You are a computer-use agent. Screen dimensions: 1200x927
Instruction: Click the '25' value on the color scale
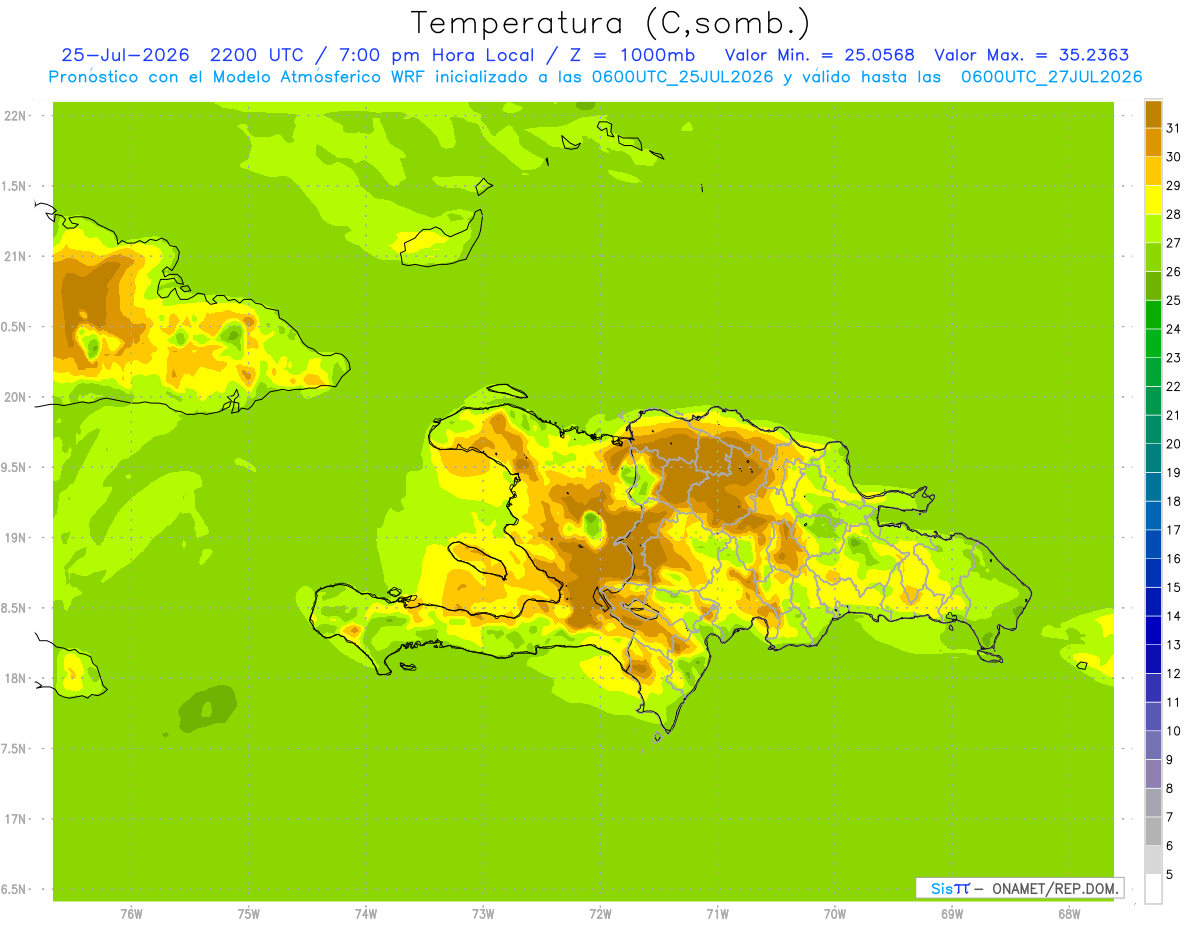point(1173,300)
